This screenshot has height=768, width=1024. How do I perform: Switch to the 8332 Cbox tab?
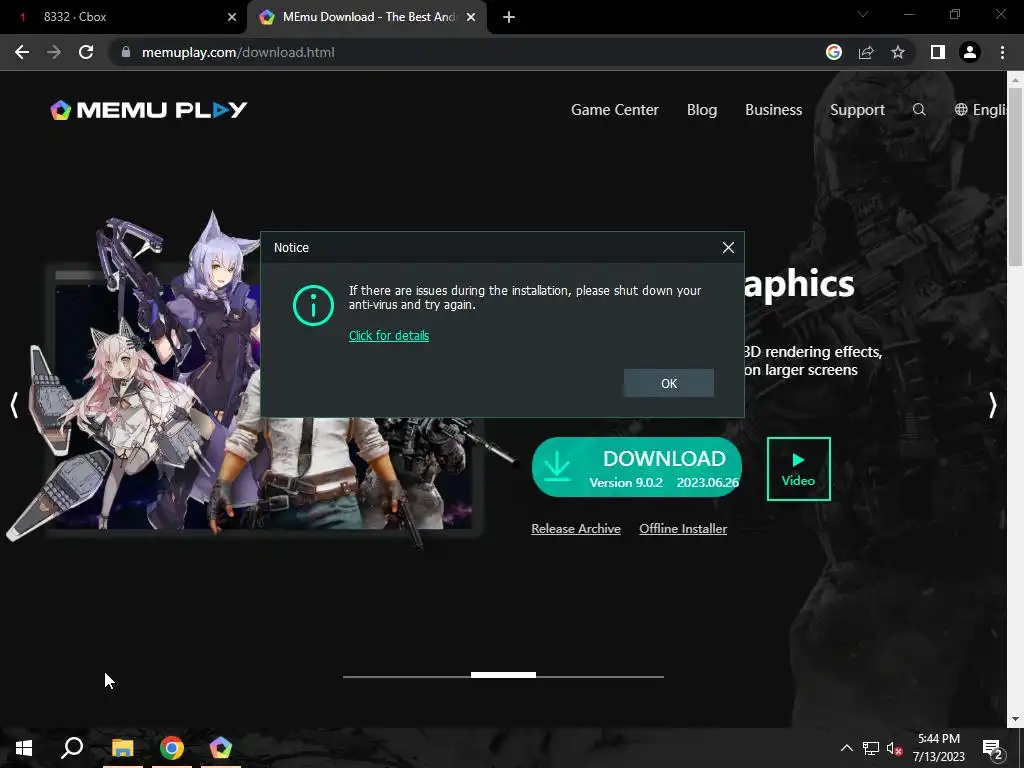[124, 17]
